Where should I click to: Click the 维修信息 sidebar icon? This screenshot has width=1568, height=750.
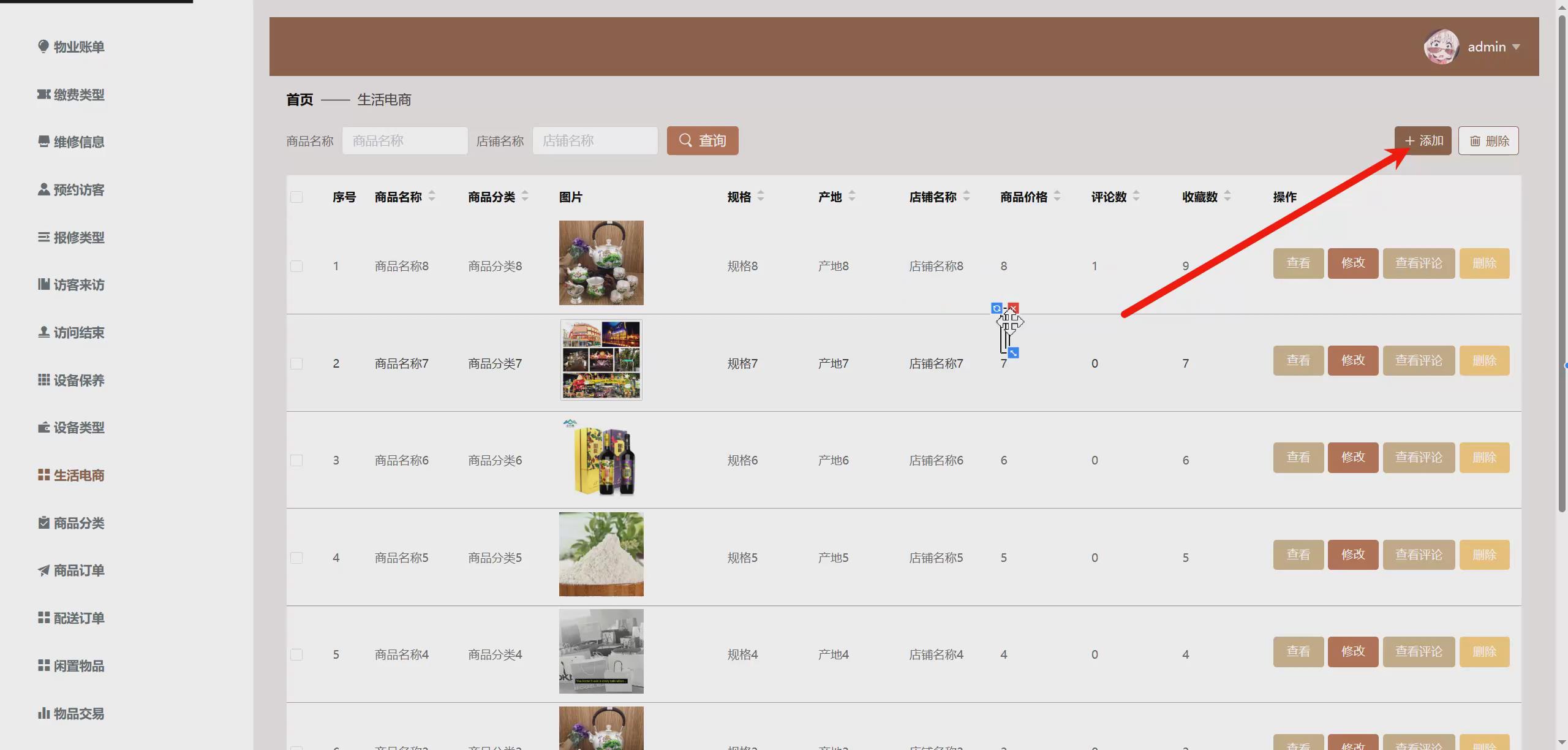(43, 142)
